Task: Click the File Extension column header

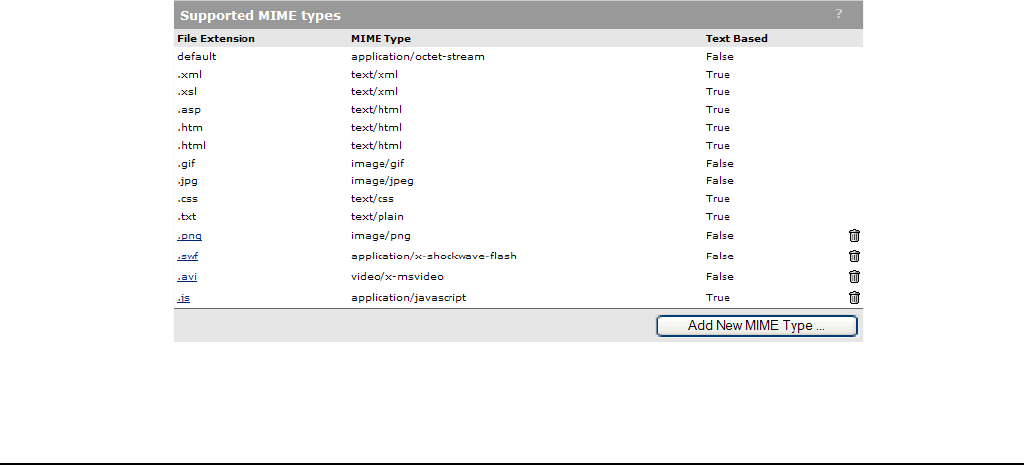Action: pos(216,39)
